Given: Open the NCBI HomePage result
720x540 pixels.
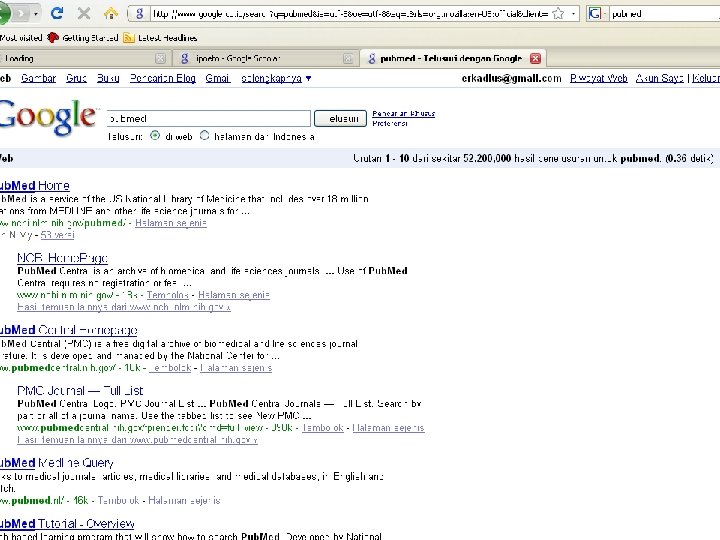Looking at the screenshot, I should pos(62,258).
